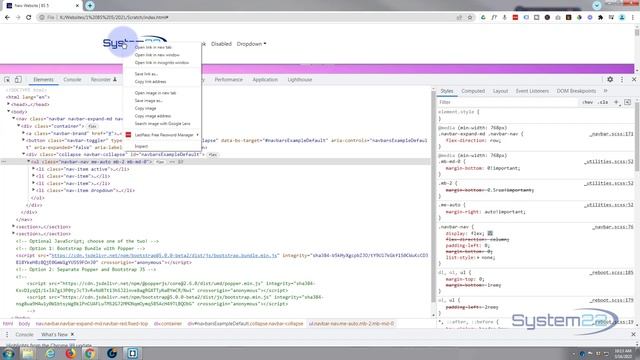The width and height of the screenshot is (640, 360).
Task: Switch to the Recorder tab
Action: point(103,80)
